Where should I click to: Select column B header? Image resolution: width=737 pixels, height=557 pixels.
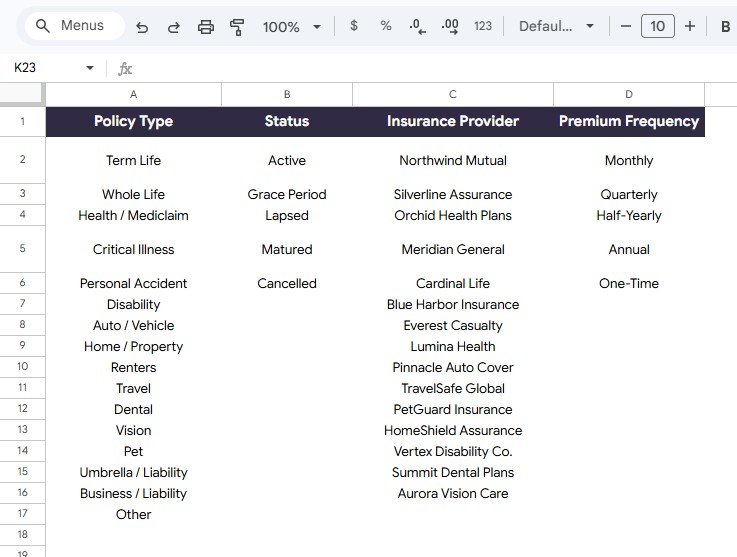point(287,94)
